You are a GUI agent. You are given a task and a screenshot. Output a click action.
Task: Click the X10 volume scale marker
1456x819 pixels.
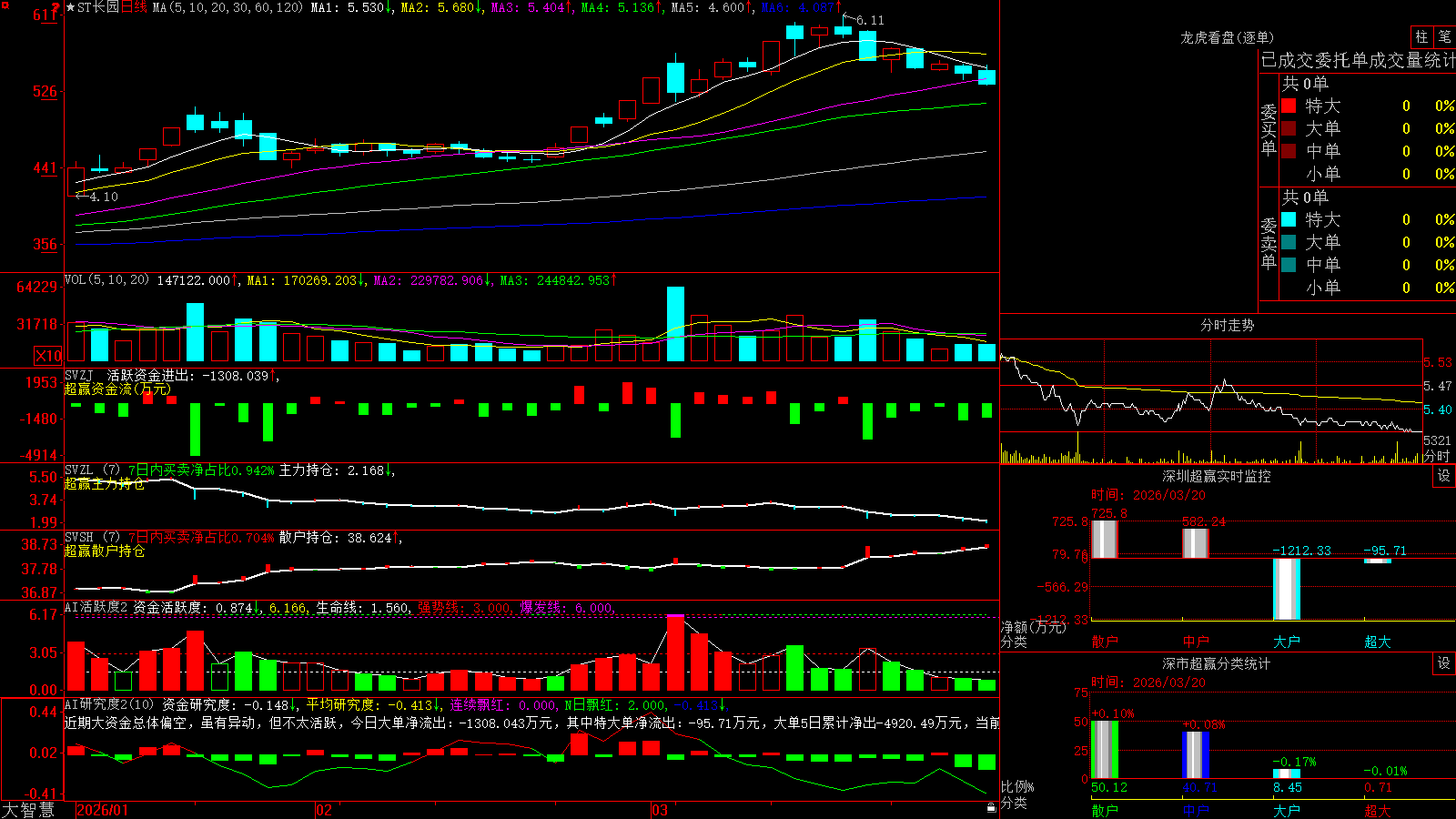point(48,356)
